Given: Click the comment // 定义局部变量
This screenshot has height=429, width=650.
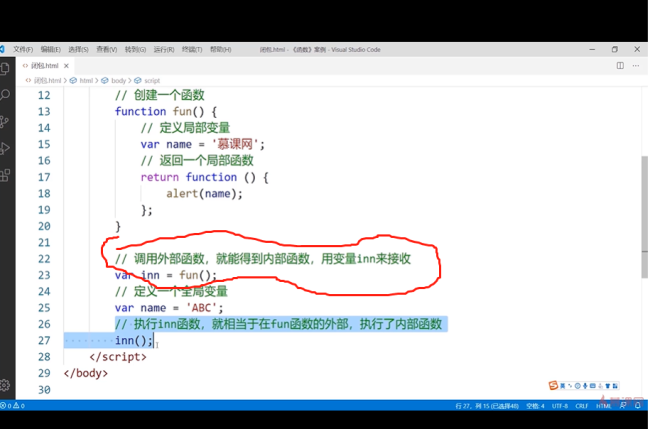Looking at the screenshot, I should click(x=185, y=128).
